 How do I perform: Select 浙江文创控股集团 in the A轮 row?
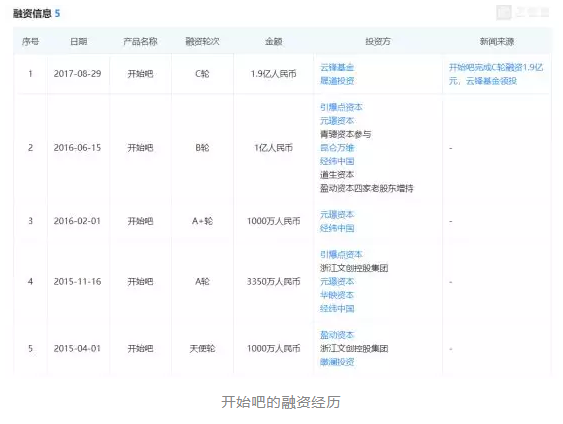coord(354,268)
